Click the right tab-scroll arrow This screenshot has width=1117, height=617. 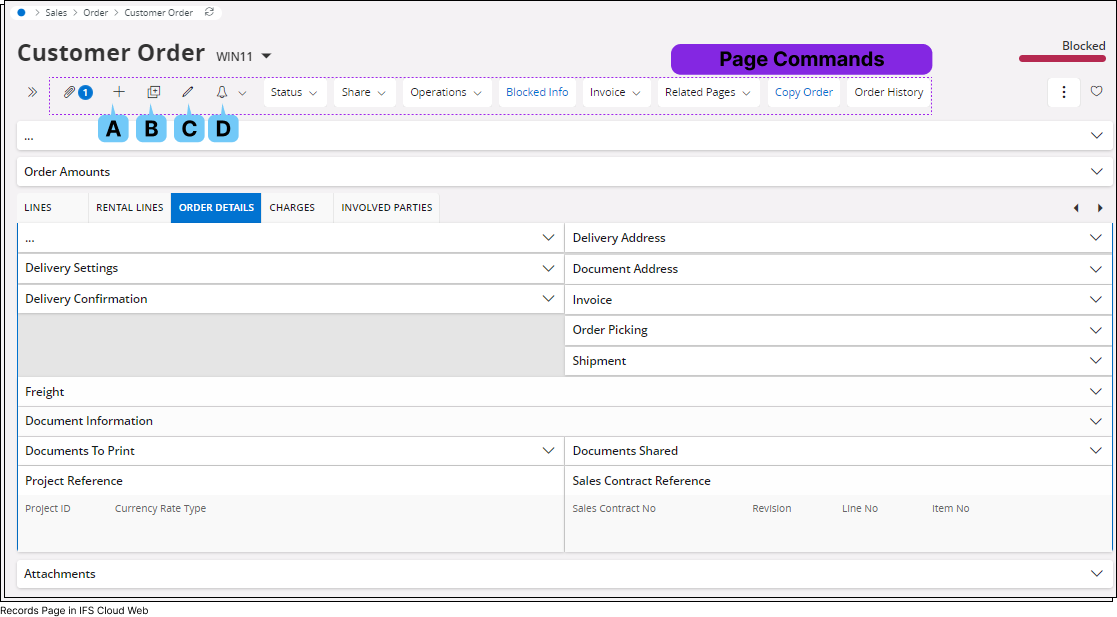pos(1099,207)
